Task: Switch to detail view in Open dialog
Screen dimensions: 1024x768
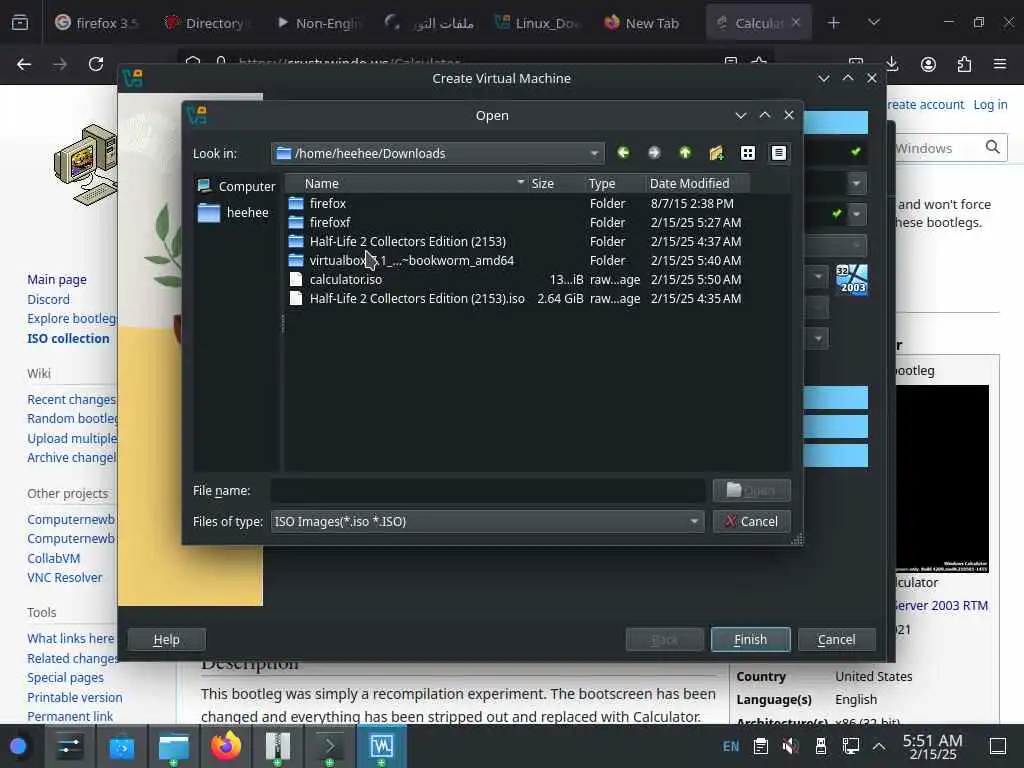Action: coord(778,153)
